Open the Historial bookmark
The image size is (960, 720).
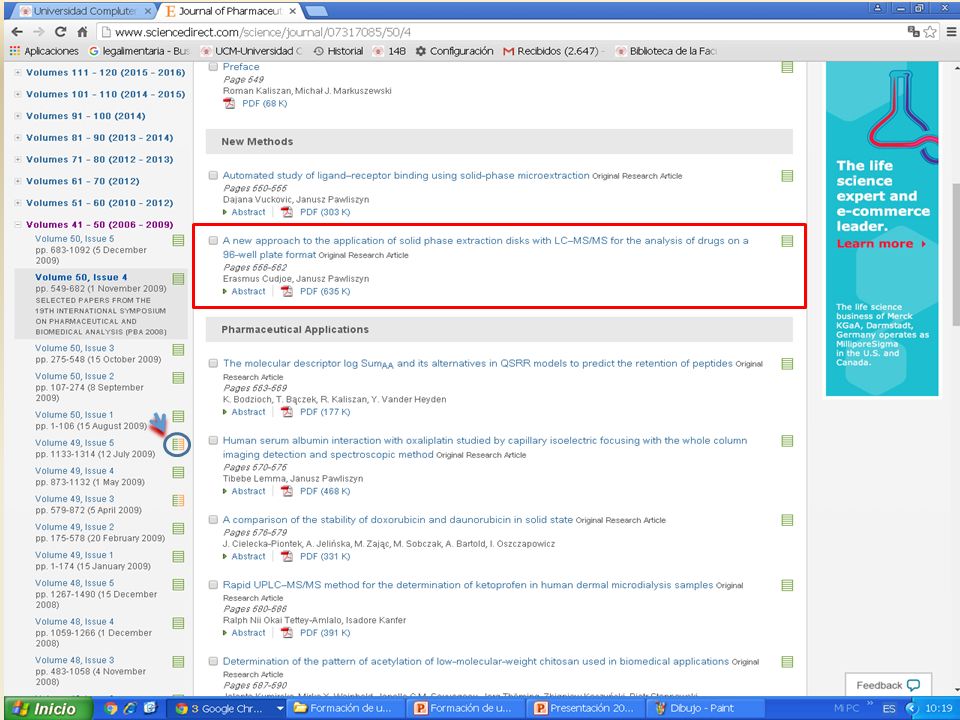(339, 51)
